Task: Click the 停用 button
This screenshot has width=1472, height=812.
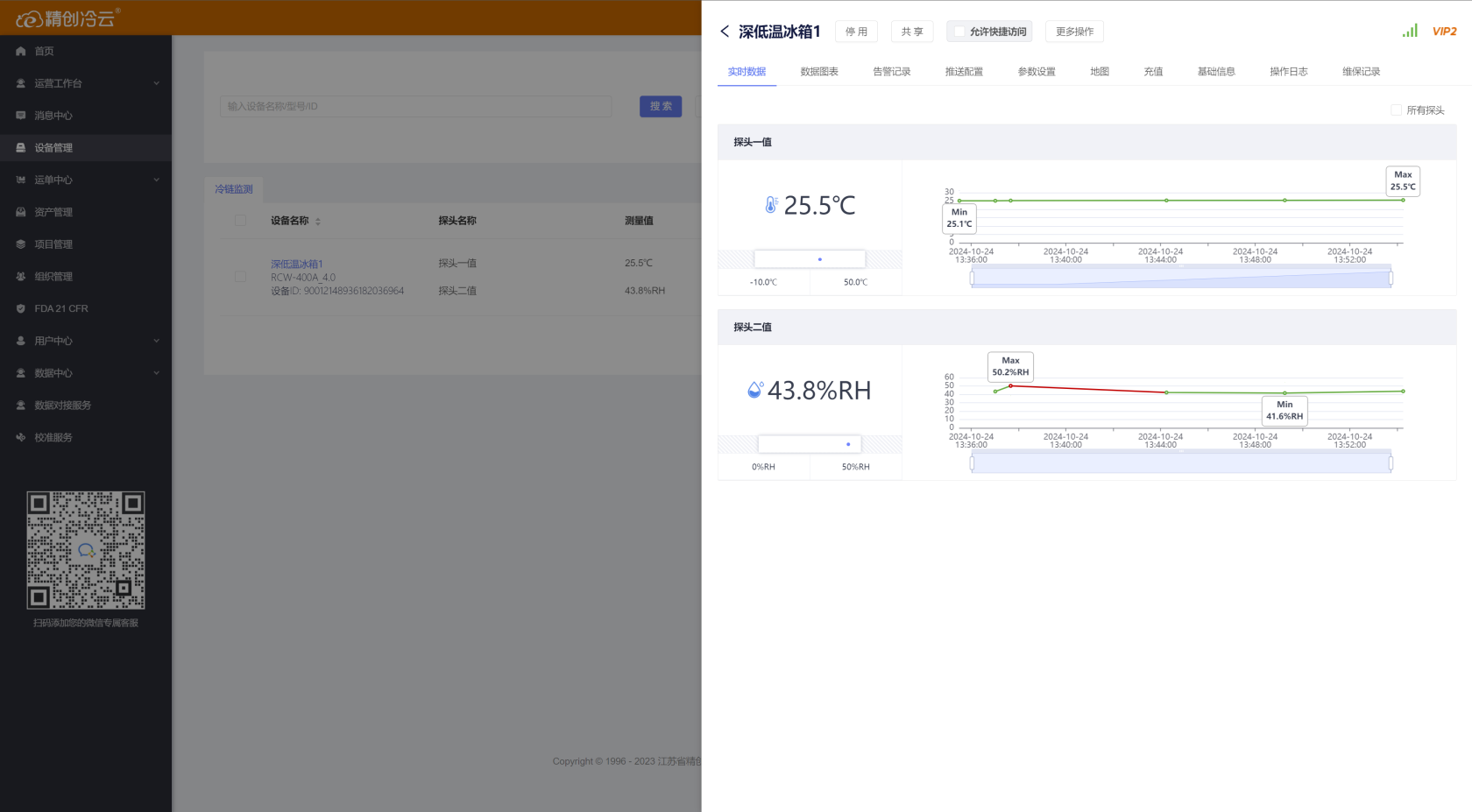Action: tap(856, 32)
